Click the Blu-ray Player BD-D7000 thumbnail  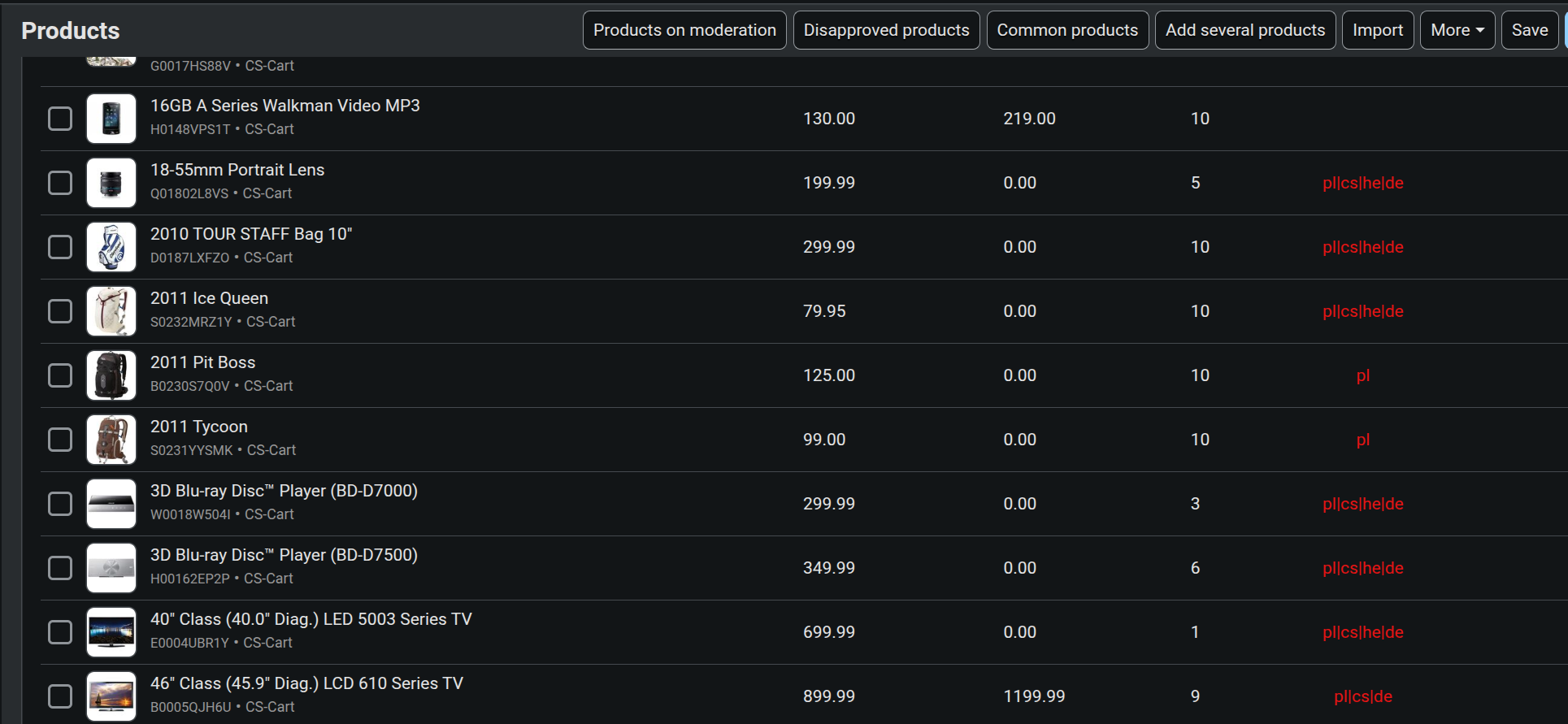pos(111,504)
